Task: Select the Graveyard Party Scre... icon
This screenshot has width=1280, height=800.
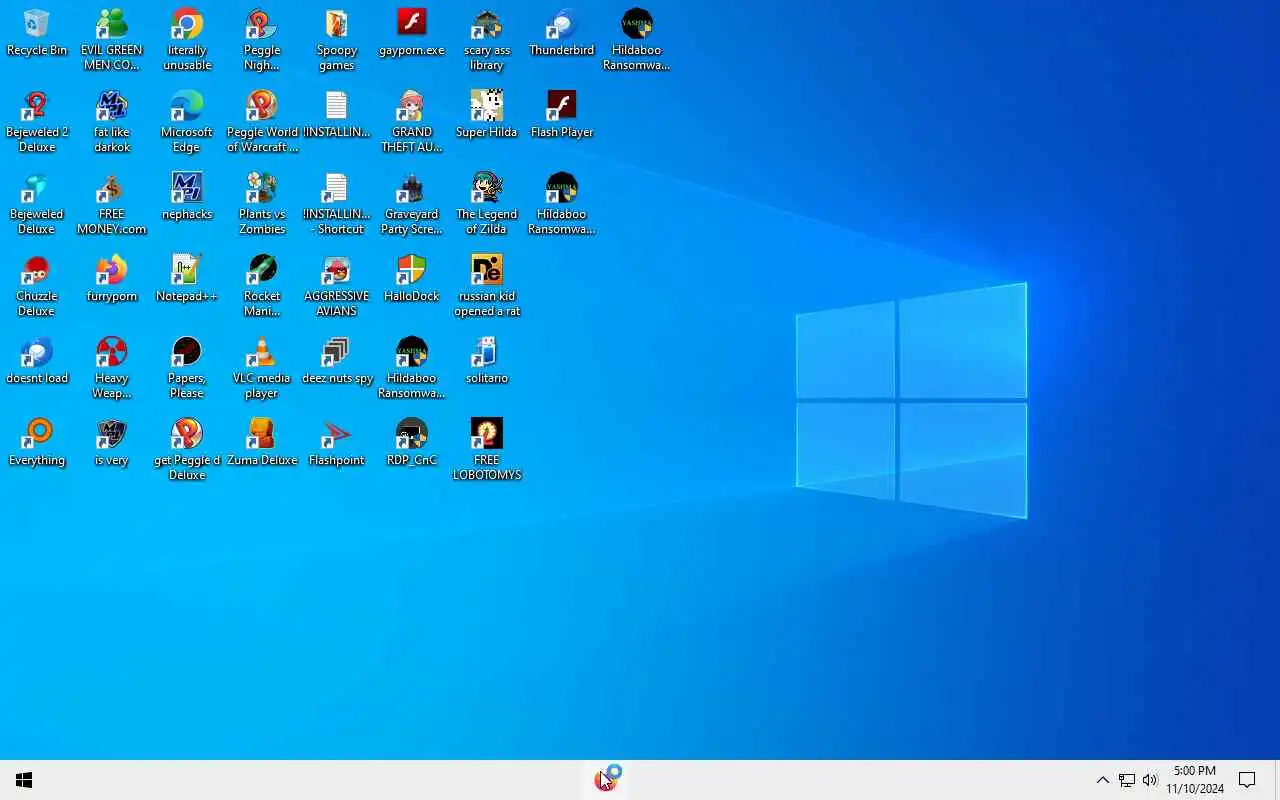Action: [x=412, y=204]
